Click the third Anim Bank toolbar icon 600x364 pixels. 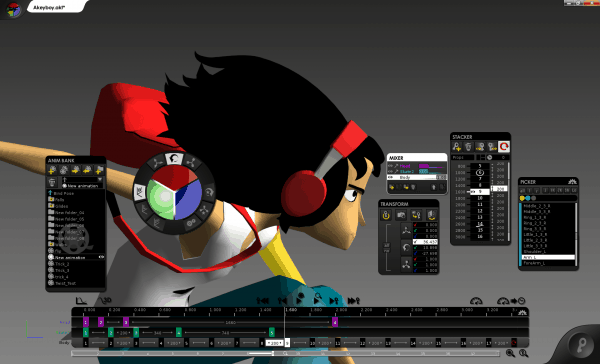tap(76, 170)
